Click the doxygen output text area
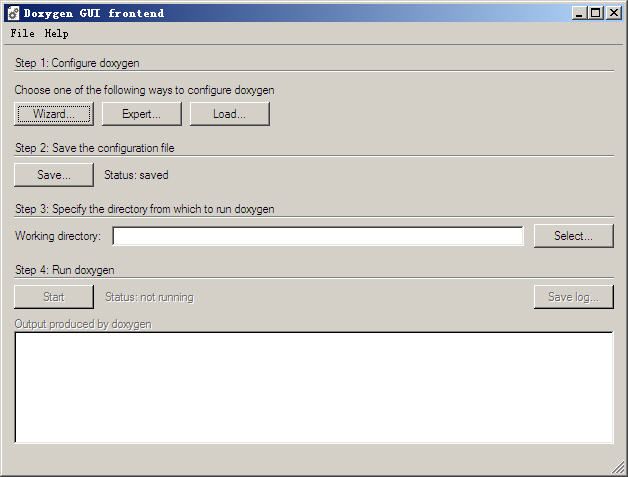 pyautogui.click(x=314, y=387)
